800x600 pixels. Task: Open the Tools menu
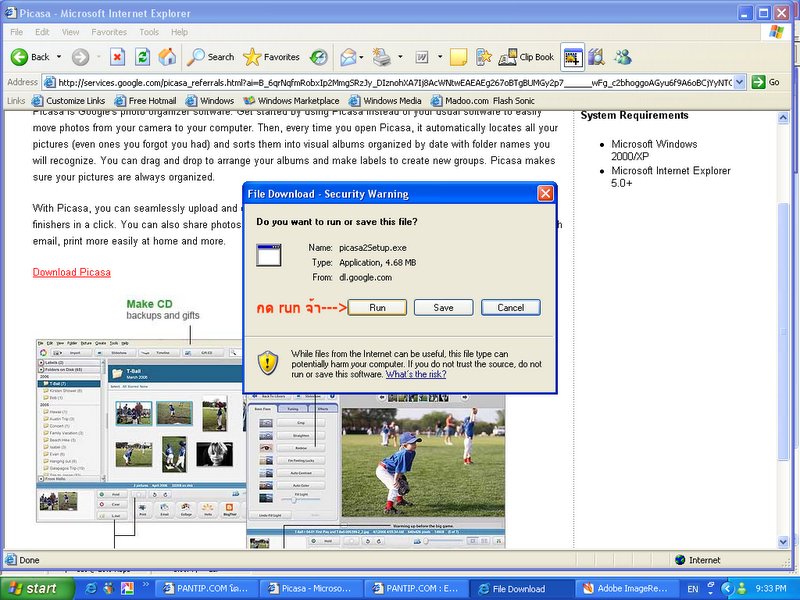(149, 32)
